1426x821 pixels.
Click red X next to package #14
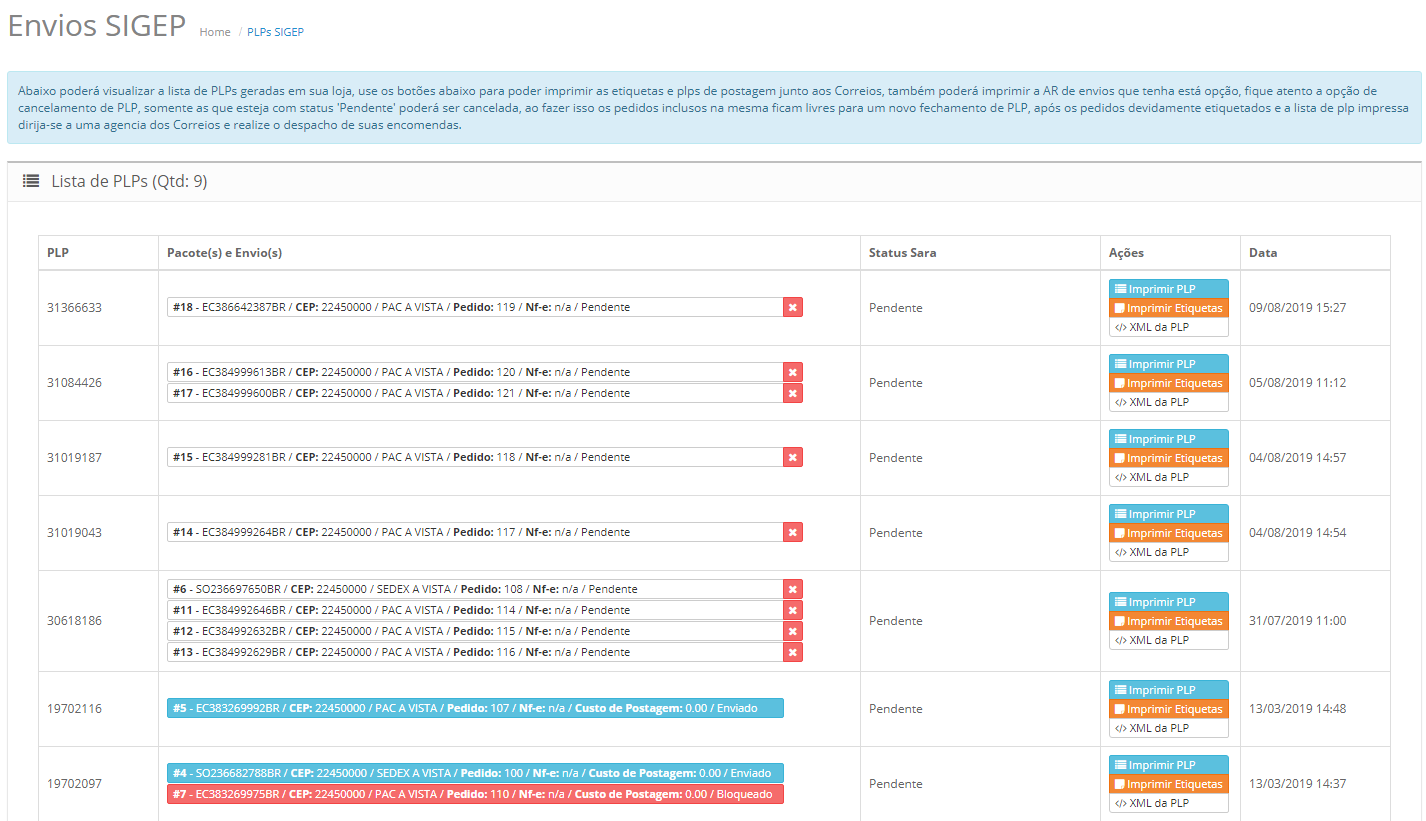tap(792, 533)
